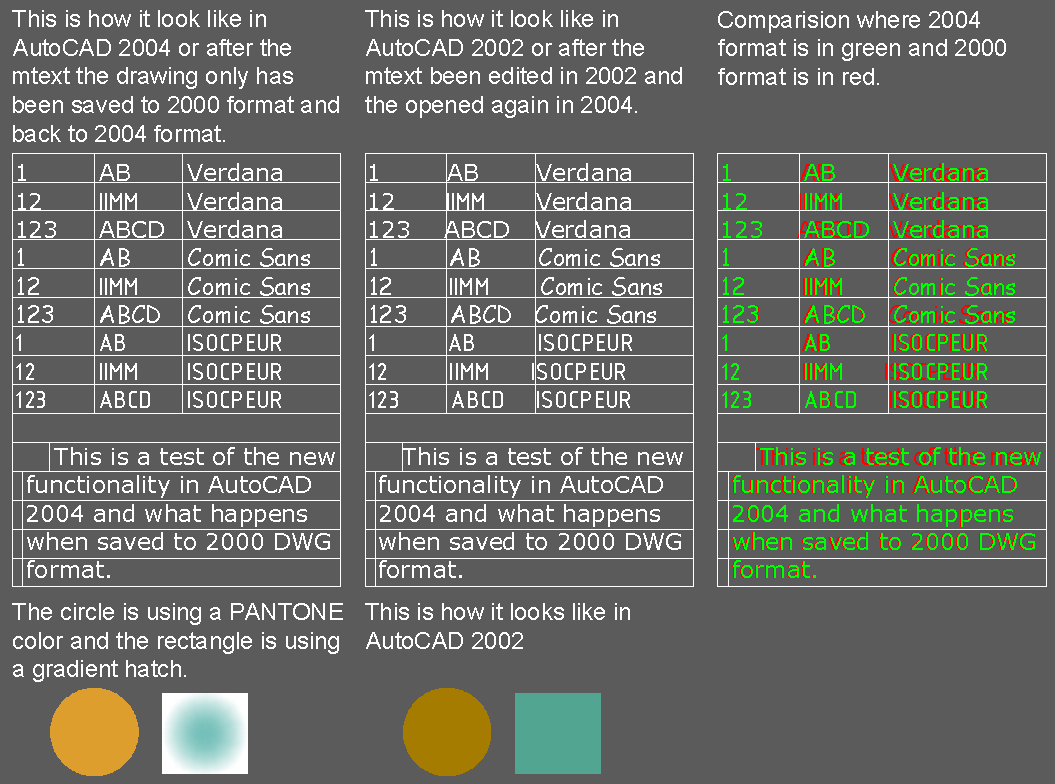Select the solid teal rectangle
Screen dimensions: 1055x784
[x=558, y=733]
